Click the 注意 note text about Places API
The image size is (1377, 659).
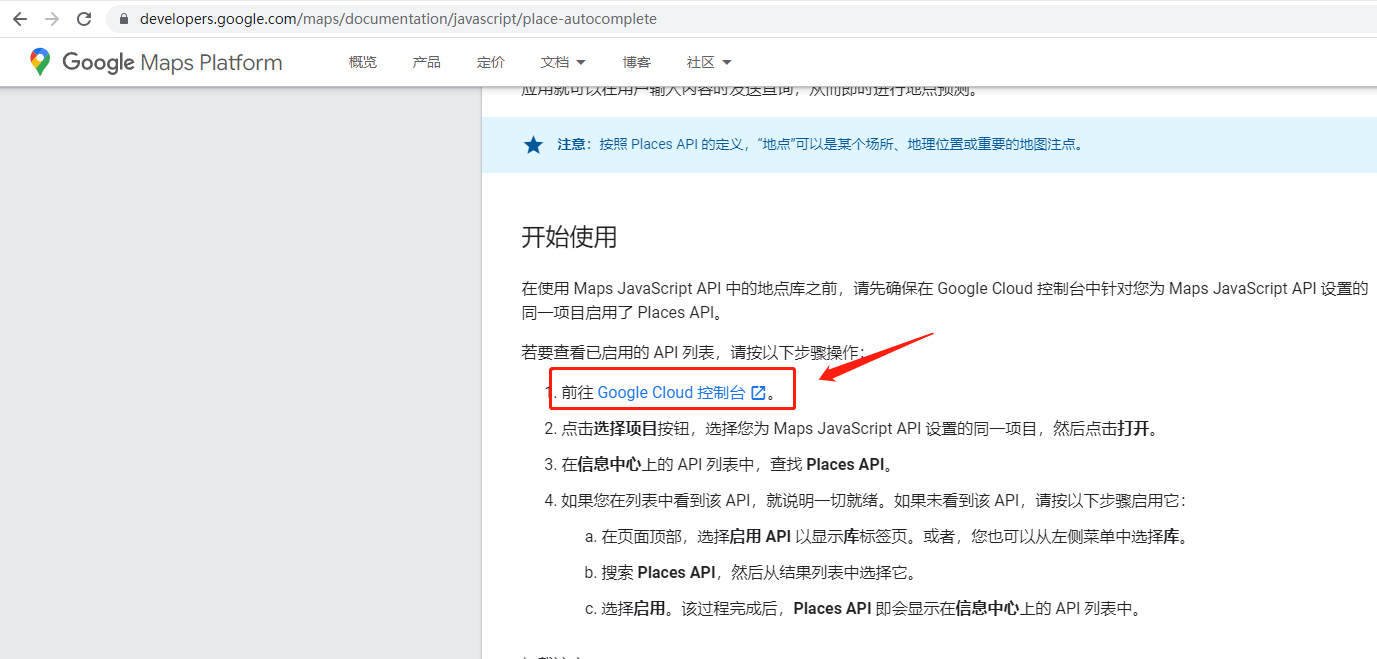click(x=820, y=144)
